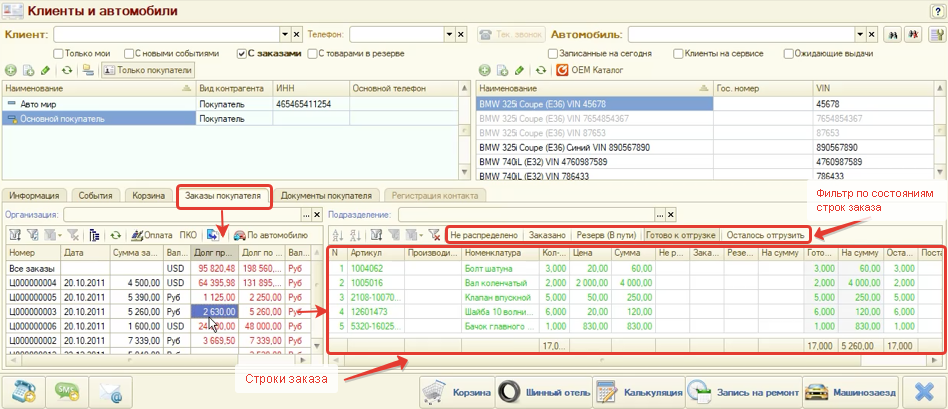Check Записанные на сегодня
The width and height of the screenshot is (948, 409).
point(553,53)
